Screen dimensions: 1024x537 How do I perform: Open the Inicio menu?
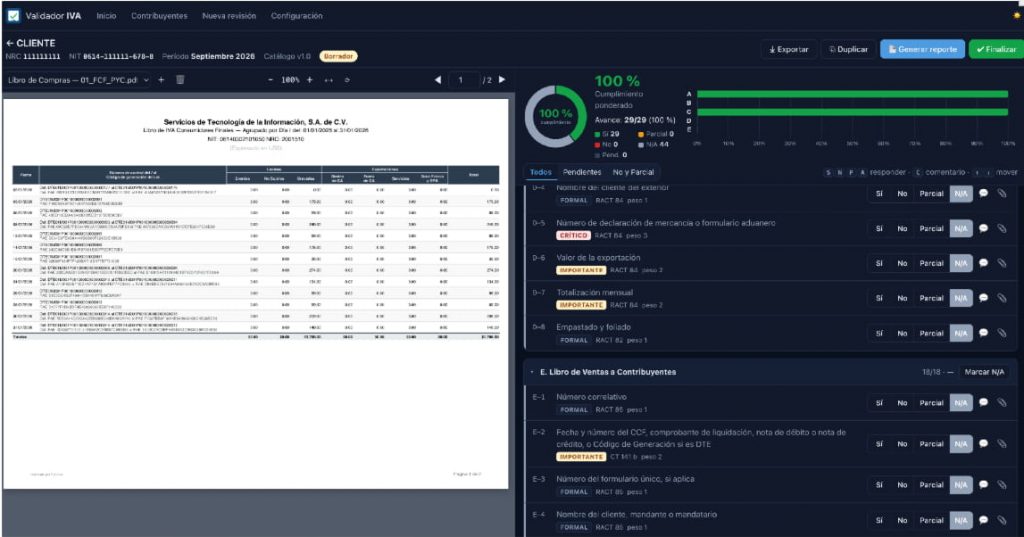(106, 16)
